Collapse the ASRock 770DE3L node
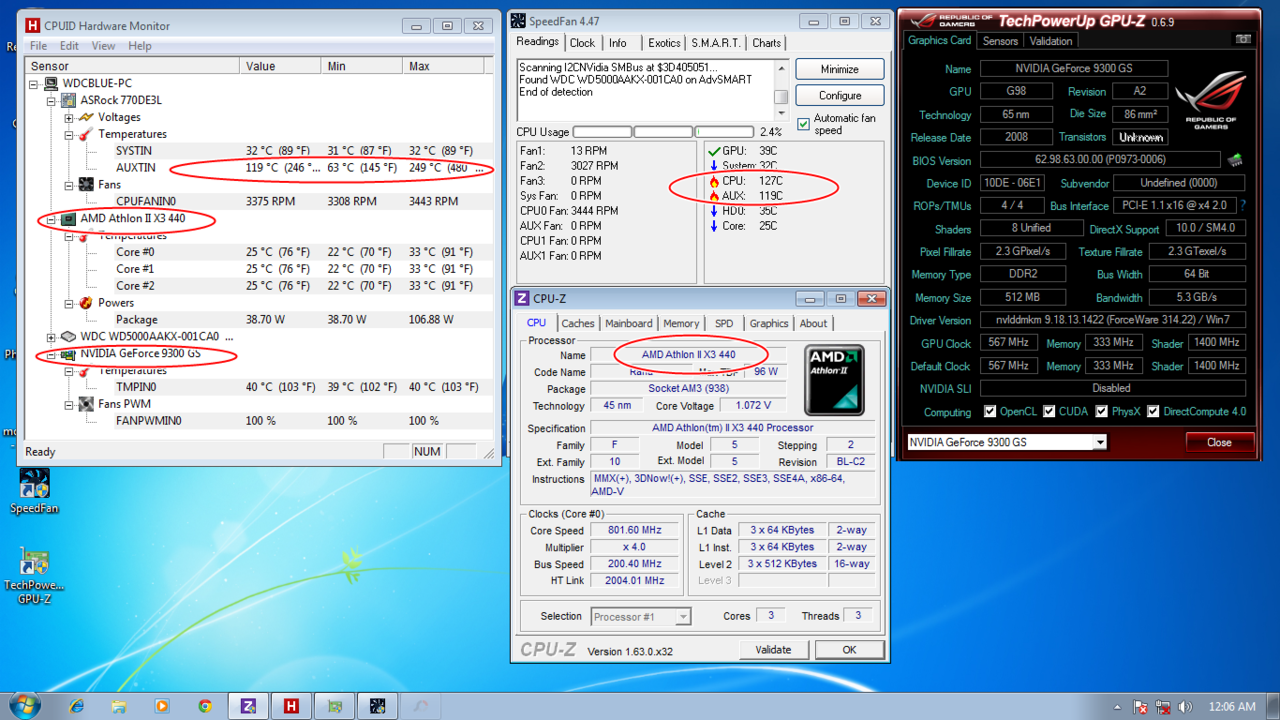 [52, 100]
